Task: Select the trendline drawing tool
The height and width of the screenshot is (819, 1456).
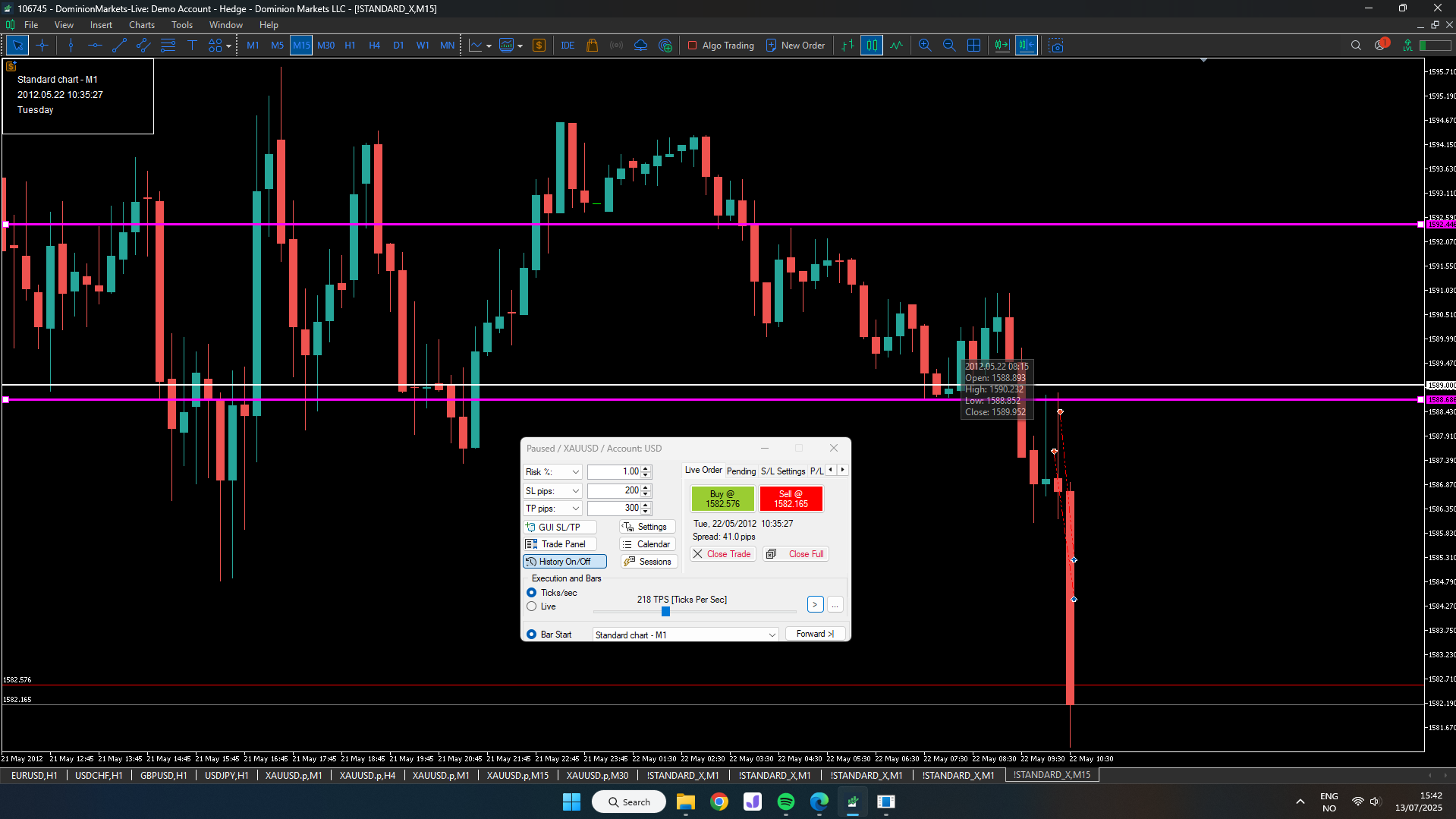Action: (x=119, y=46)
